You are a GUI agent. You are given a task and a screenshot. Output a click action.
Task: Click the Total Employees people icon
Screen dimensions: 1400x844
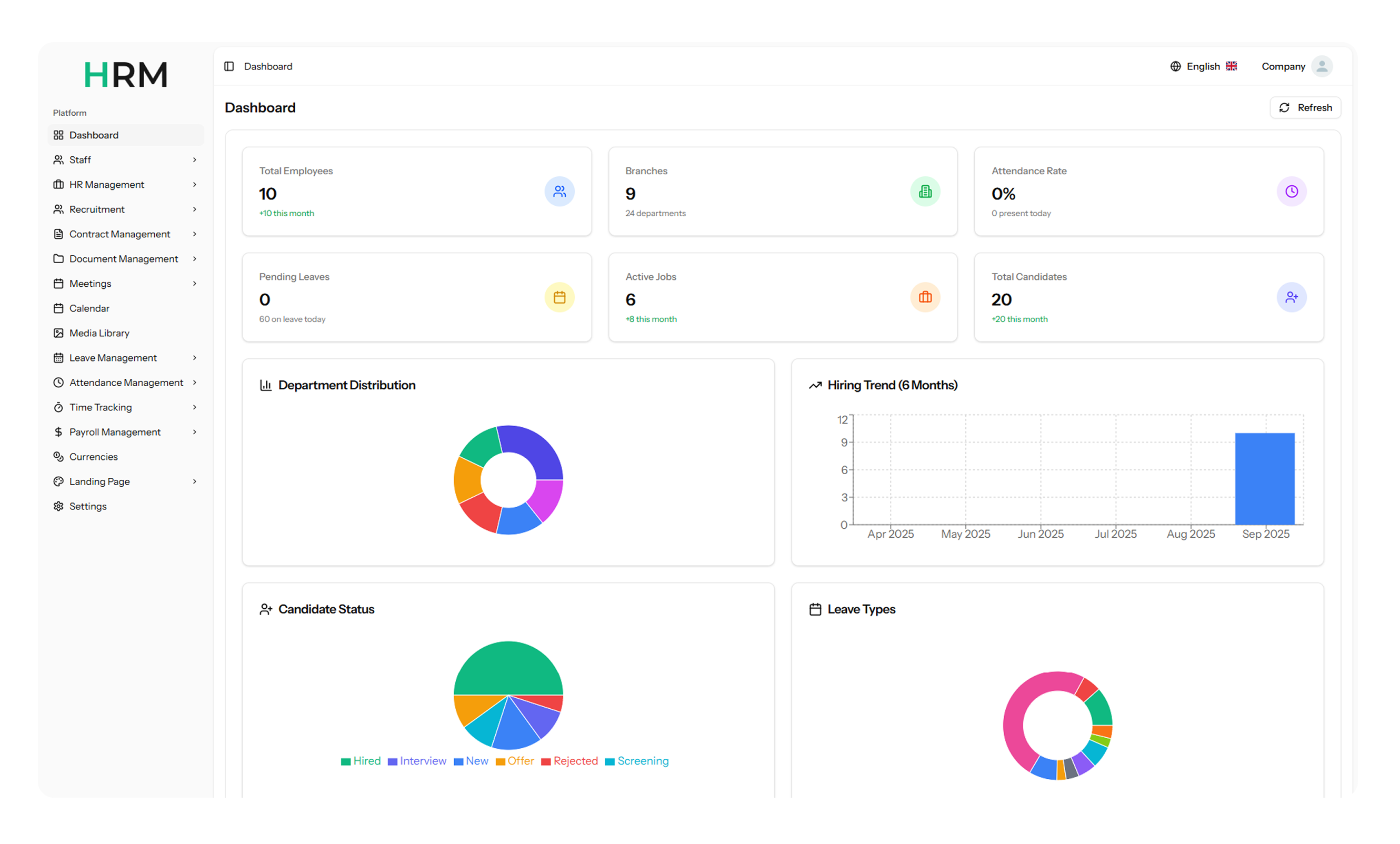(x=559, y=192)
